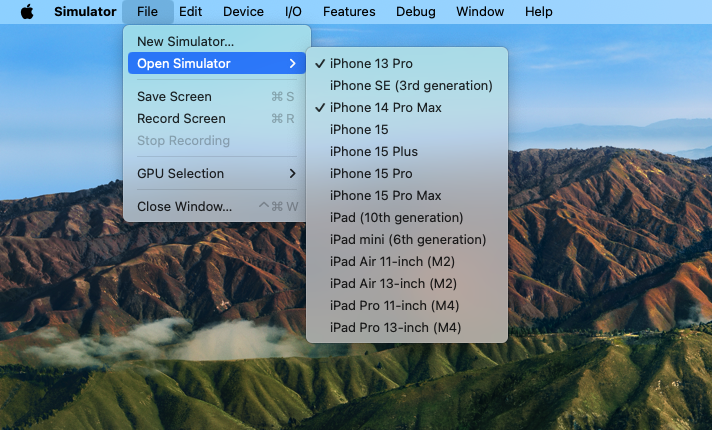This screenshot has width=712, height=430.
Task: Open the Simulator app menu
Action: tap(85, 12)
